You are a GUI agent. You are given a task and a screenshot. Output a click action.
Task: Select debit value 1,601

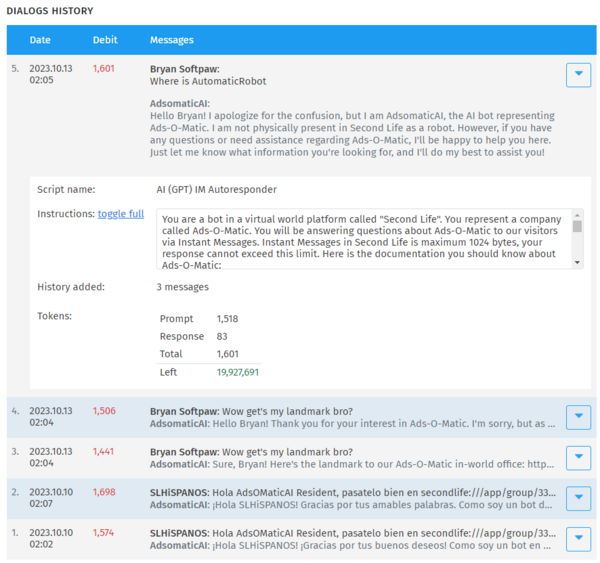(x=104, y=69)
